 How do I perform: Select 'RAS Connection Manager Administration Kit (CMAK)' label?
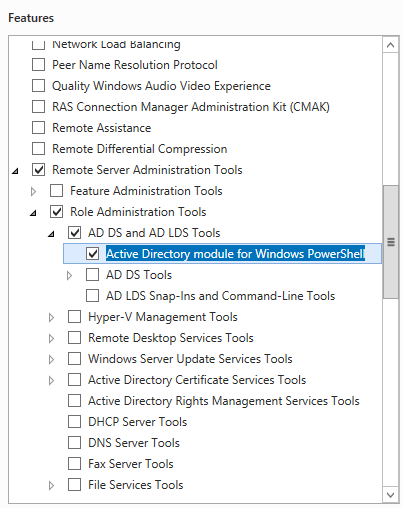tap(191, 107)
